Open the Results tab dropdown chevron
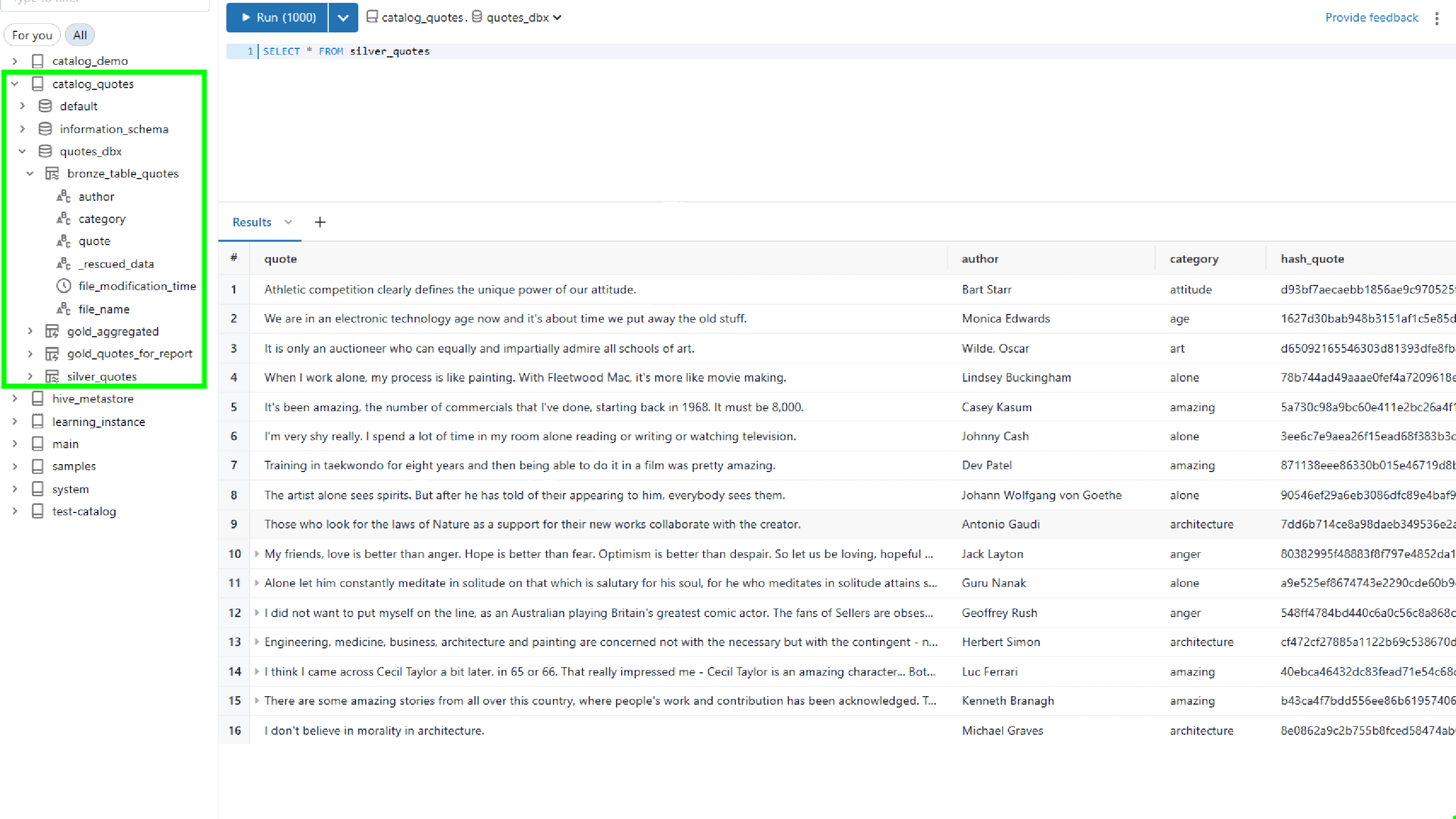The height and width of the screenshot is (819, 1456). [288, 222]
